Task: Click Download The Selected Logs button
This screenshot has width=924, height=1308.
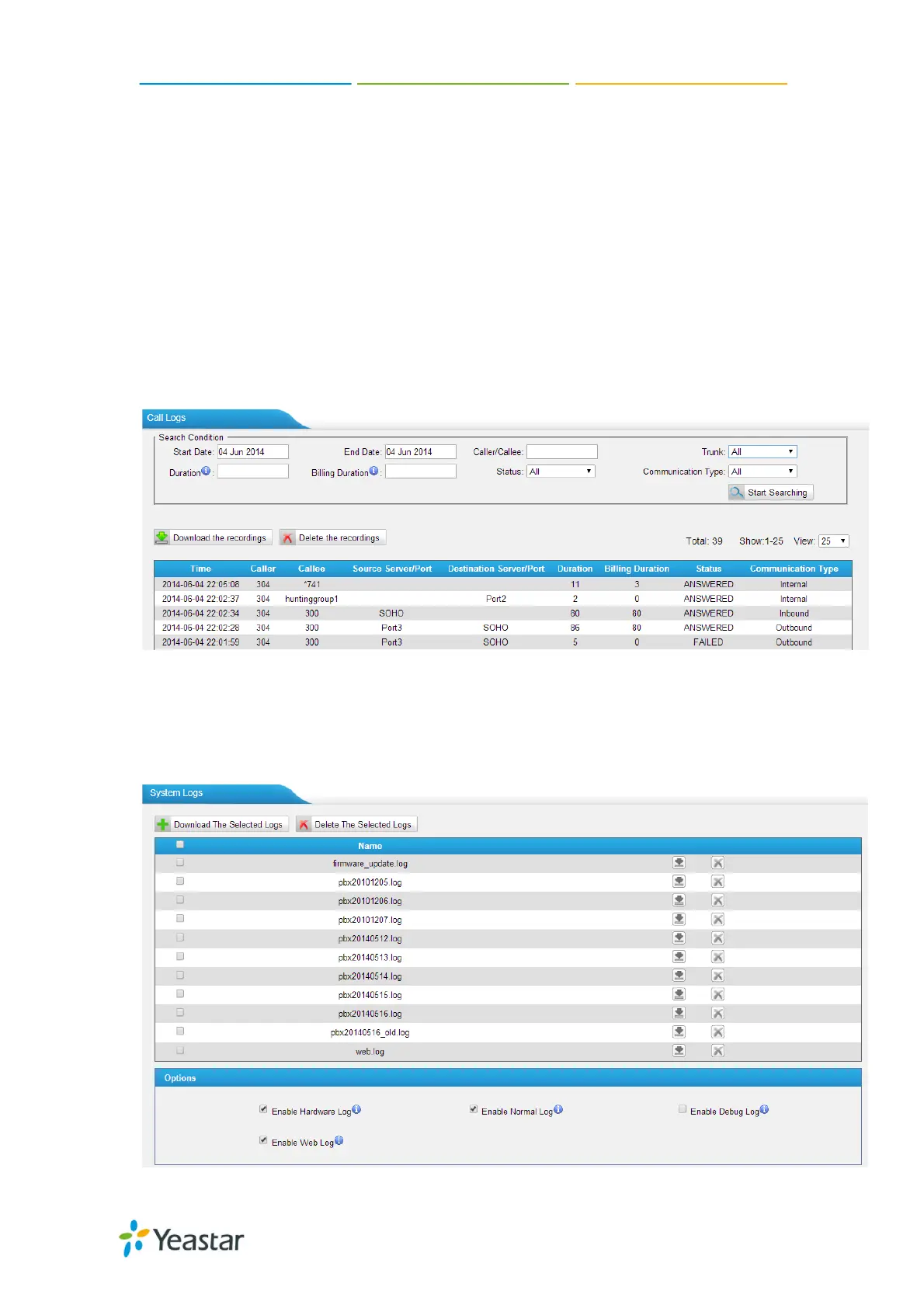Action: click(221, 824)
